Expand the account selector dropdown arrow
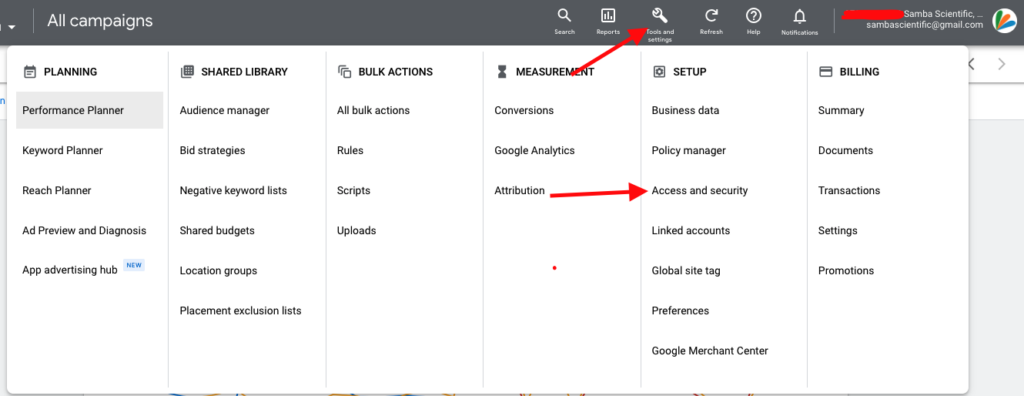Viewport: 1024px width, 396px height. [x=12, y=27]
